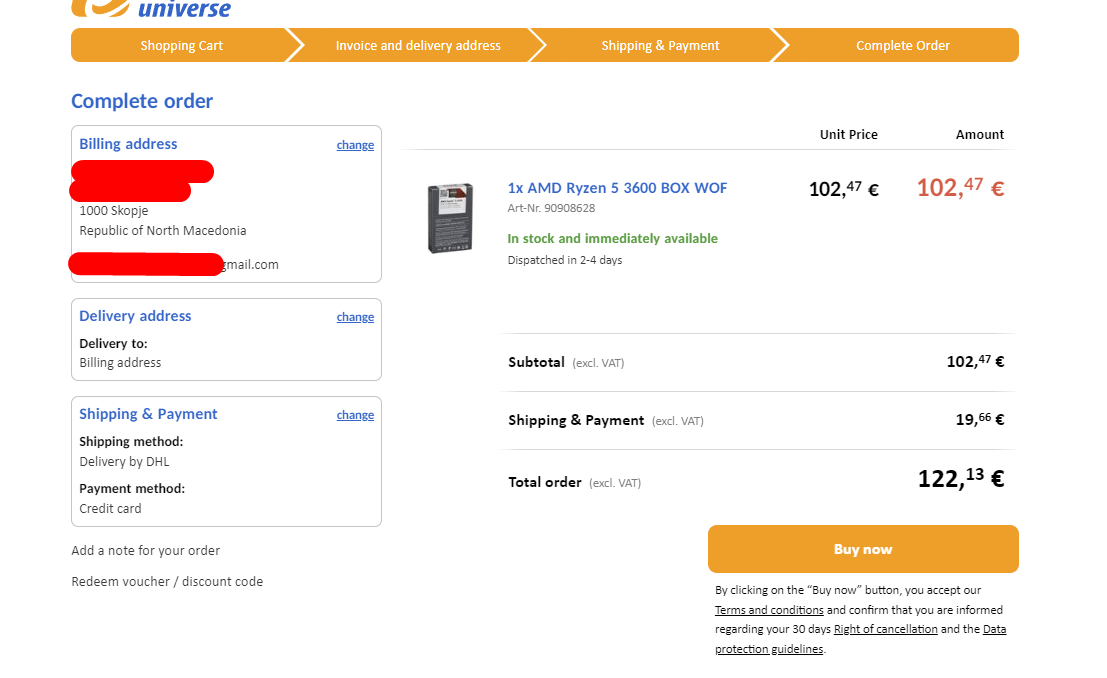Click Dispatched in 2-4 days text
Screen dimensions: 1107x678
click(x=565, y=260)
